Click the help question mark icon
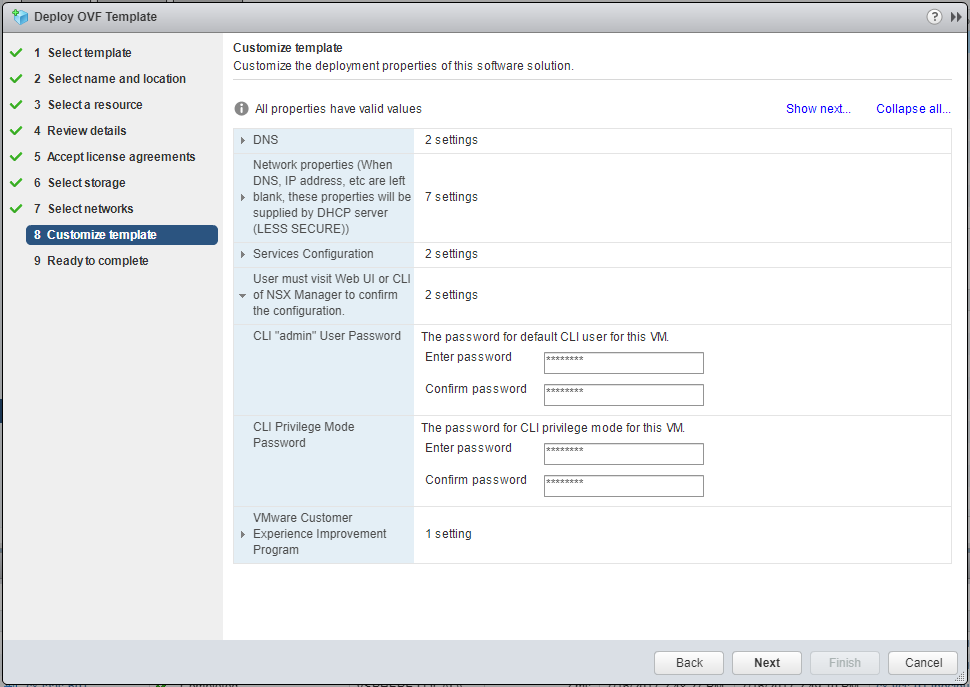 click(934, 17)
